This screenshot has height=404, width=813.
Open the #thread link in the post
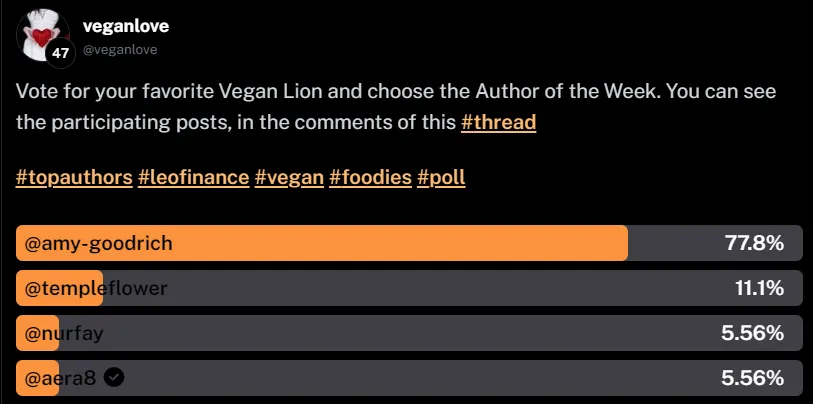coord(498,123)
